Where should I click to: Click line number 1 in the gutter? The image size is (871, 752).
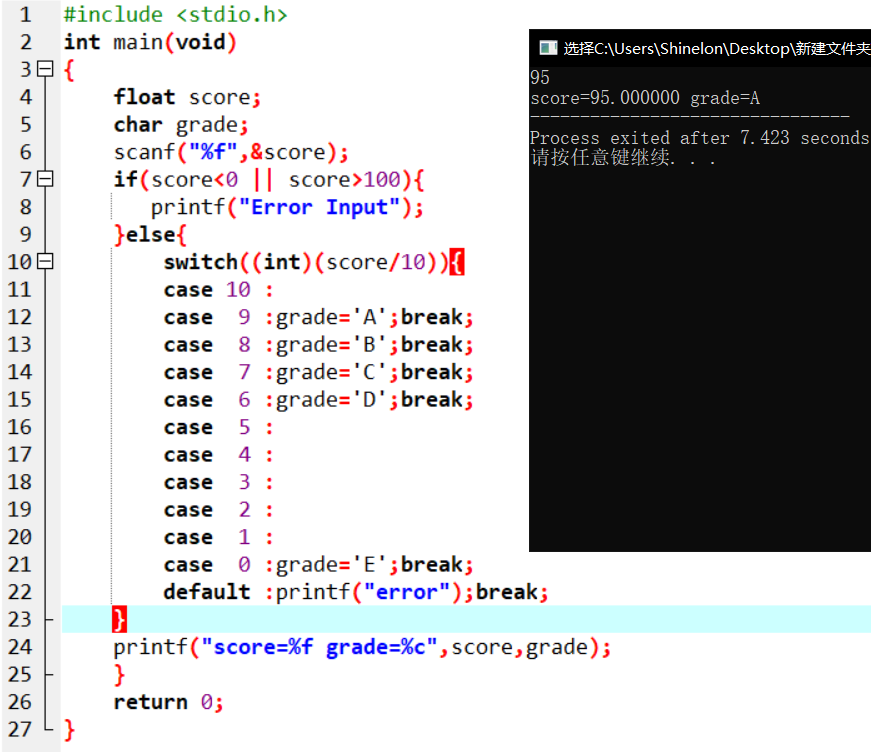click(26, 14)
